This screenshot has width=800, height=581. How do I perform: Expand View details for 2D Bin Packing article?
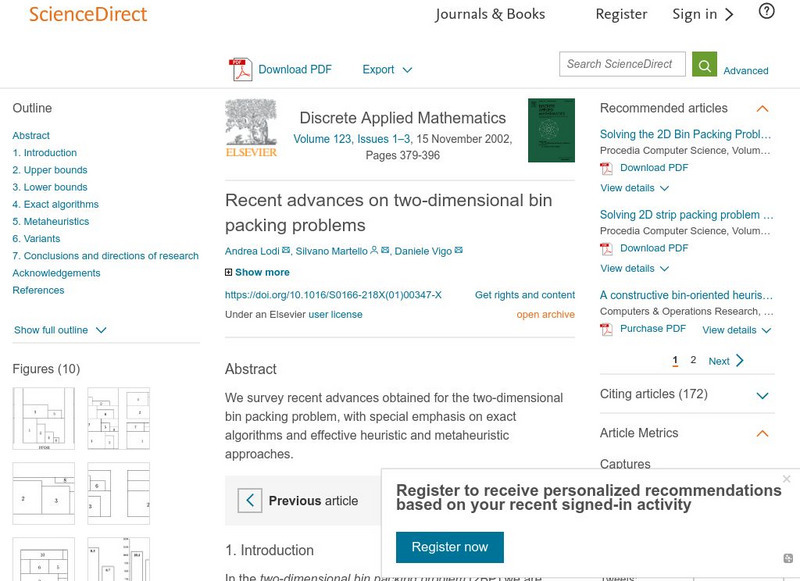(635, 188)
